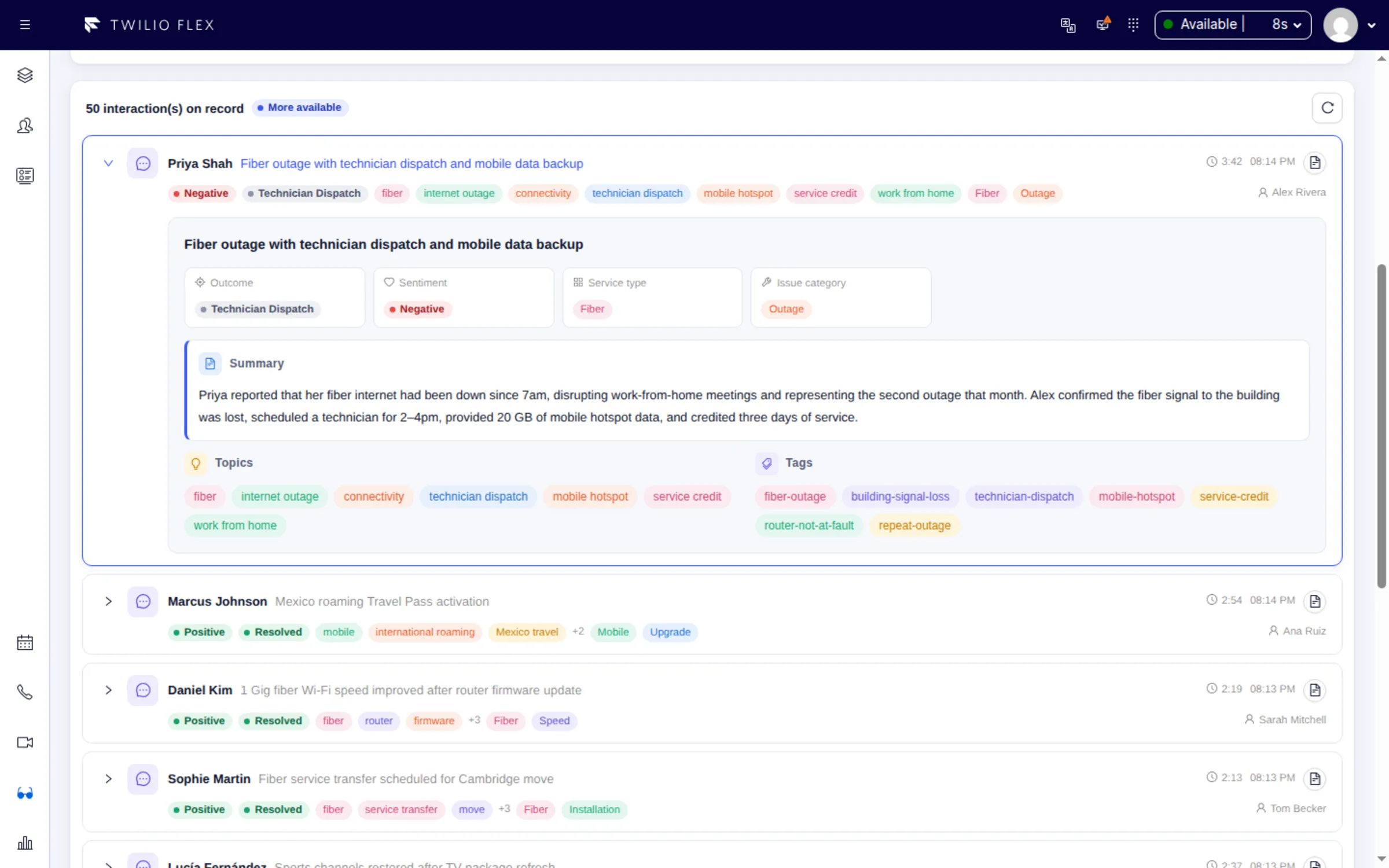1389x868 pixels.
Task: Click the +3 more tags on Daniel Kim
Action: point(474,720)
